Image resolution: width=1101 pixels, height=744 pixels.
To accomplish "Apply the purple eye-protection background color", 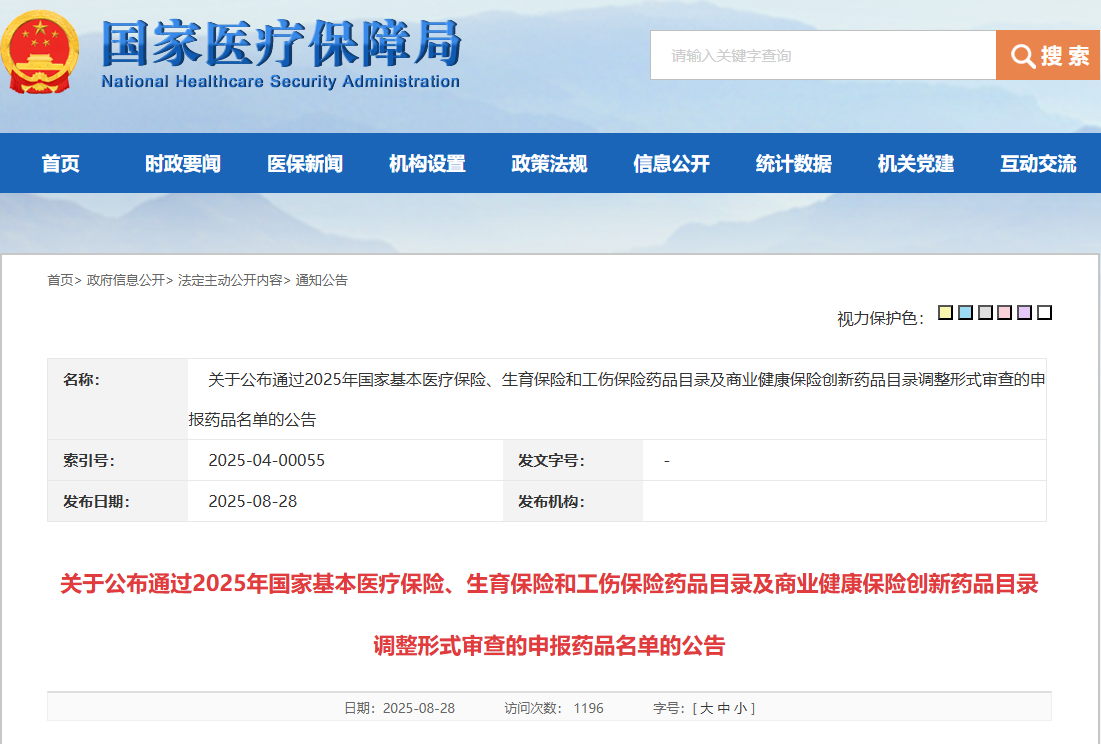I will tap(1024, 313).
